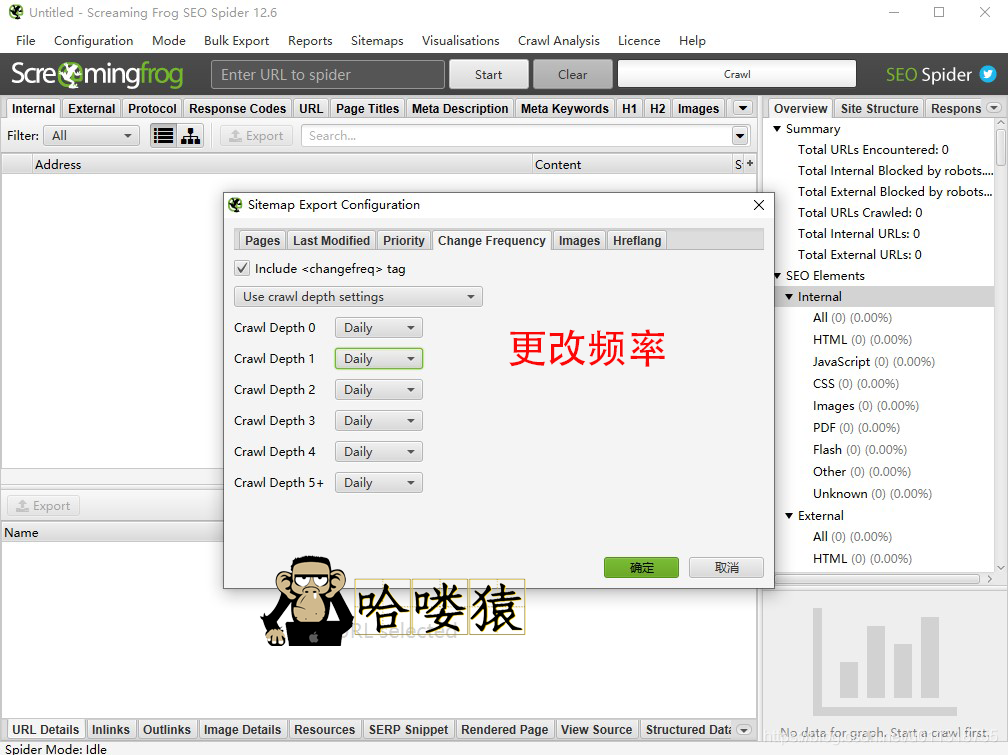Switch to the Images tab in dialog
The height and width of the screenshot is (755, 1008).
pos(579,241)
